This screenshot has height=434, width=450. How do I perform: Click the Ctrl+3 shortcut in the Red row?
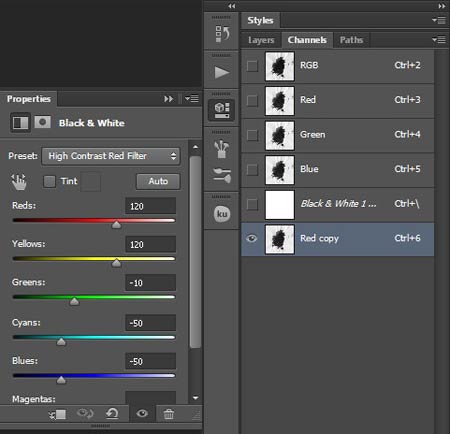(x=407, y=100)
